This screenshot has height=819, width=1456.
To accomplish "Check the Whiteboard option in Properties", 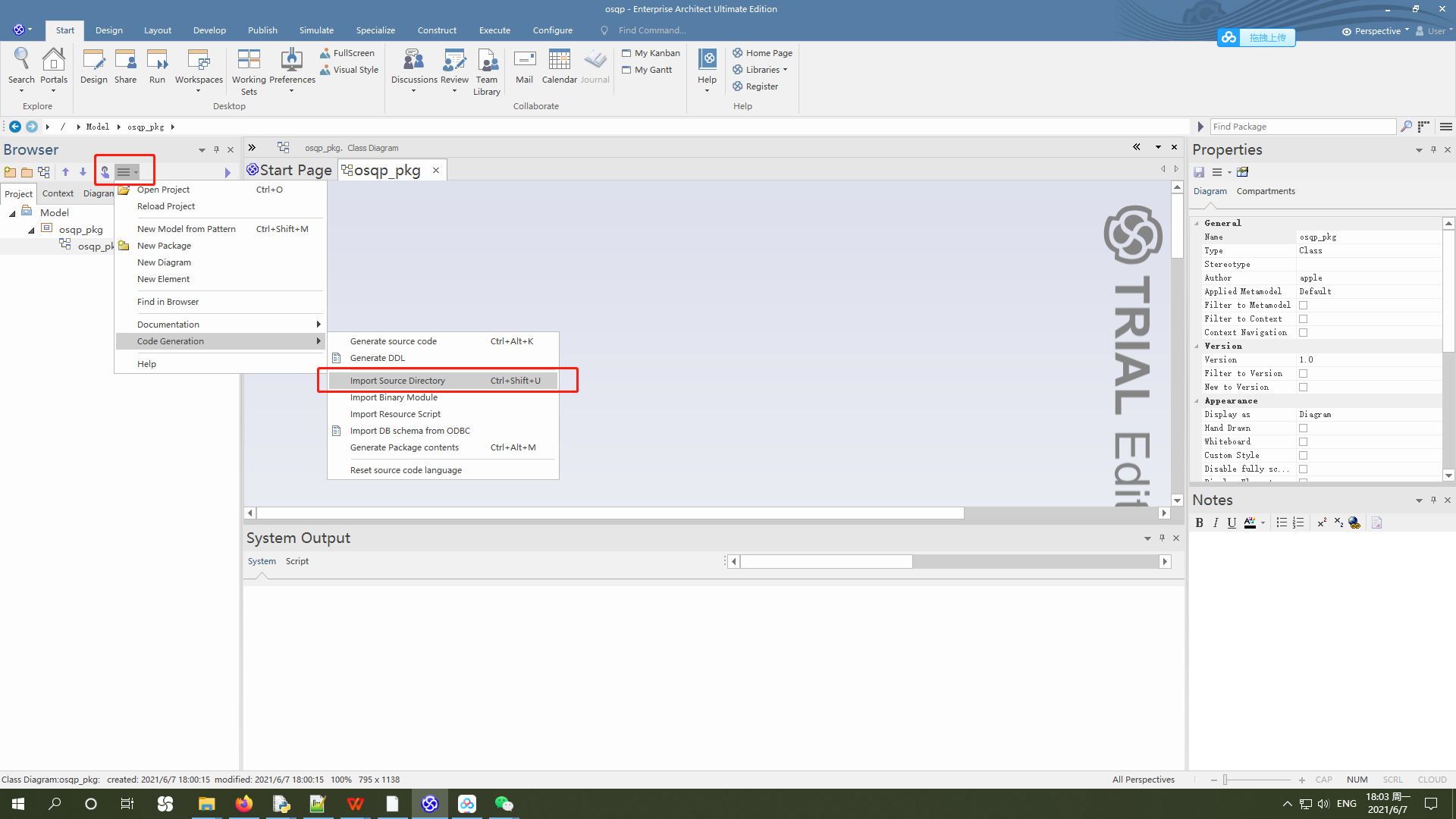I will 1303,441.
